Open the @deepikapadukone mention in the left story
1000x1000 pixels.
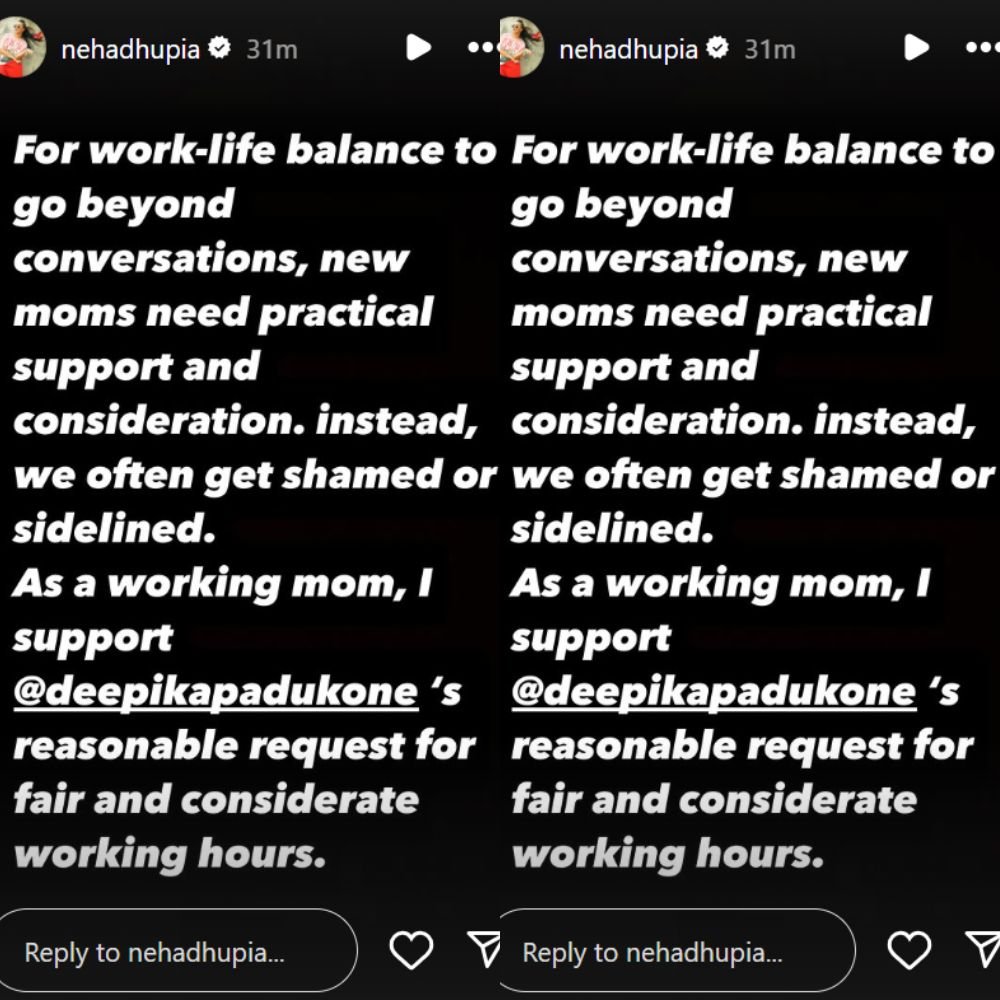click(x=216, y=693)
